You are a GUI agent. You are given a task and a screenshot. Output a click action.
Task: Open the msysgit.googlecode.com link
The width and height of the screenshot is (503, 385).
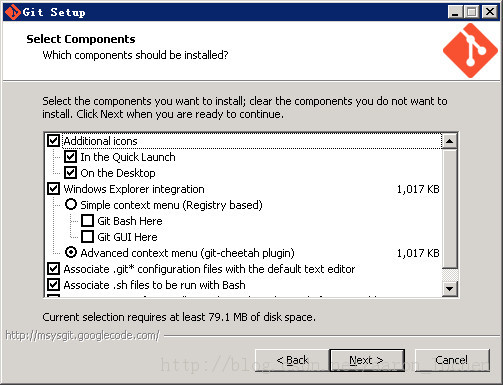pyautogui.click(x=83, y=335)
